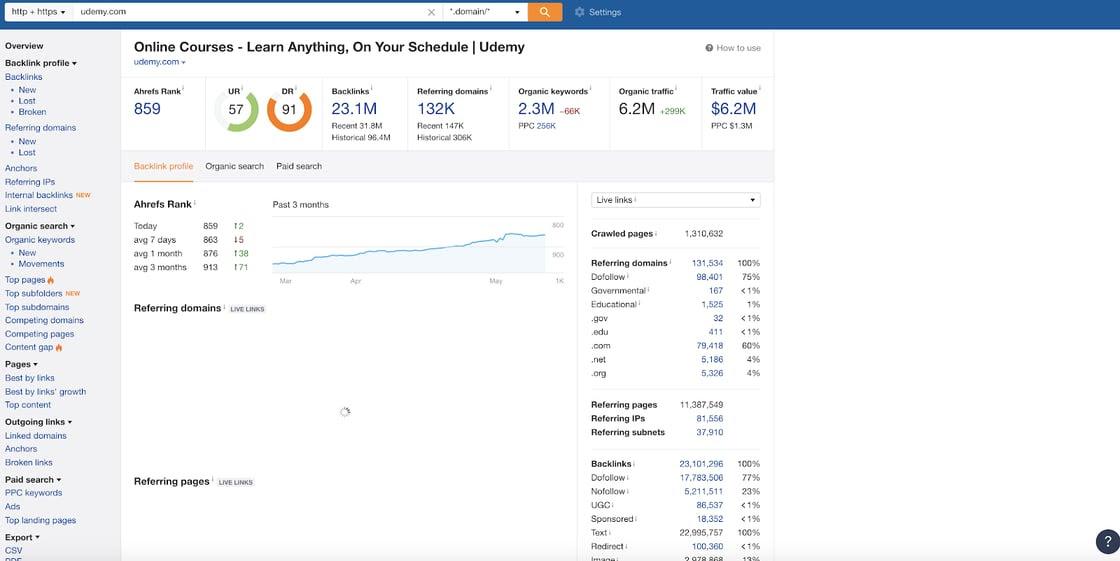Open Top subdomains in the sidebar
The image size is (1120, 561).
[37, 307]
